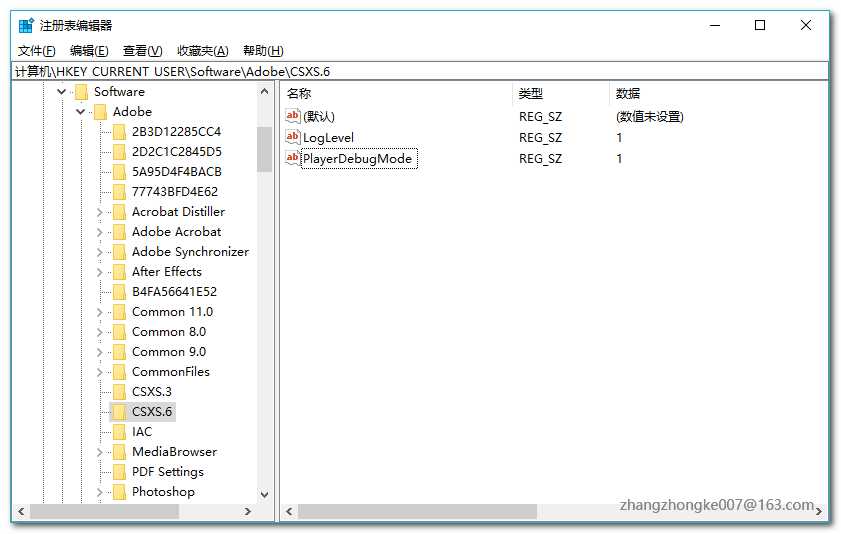Viewport: 841px width, 534px height.
Task: Click the B4FA56641E52 folder icon
Action: [119, 292]
